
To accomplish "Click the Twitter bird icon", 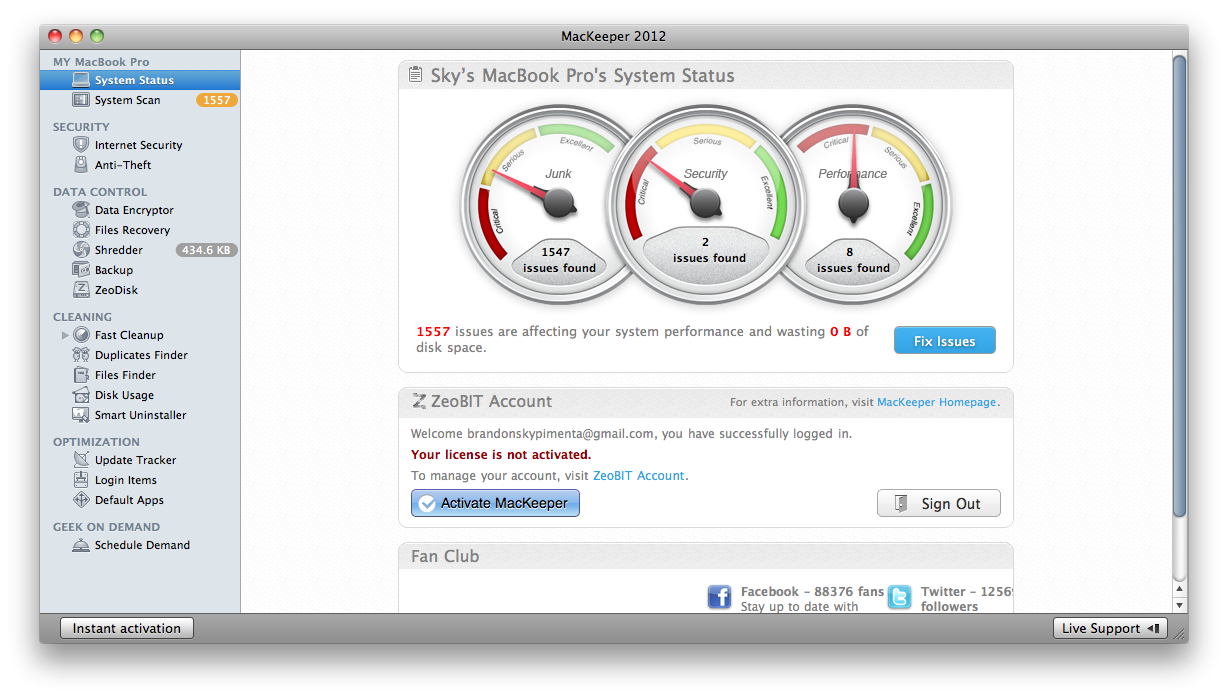I will [900, 597].
